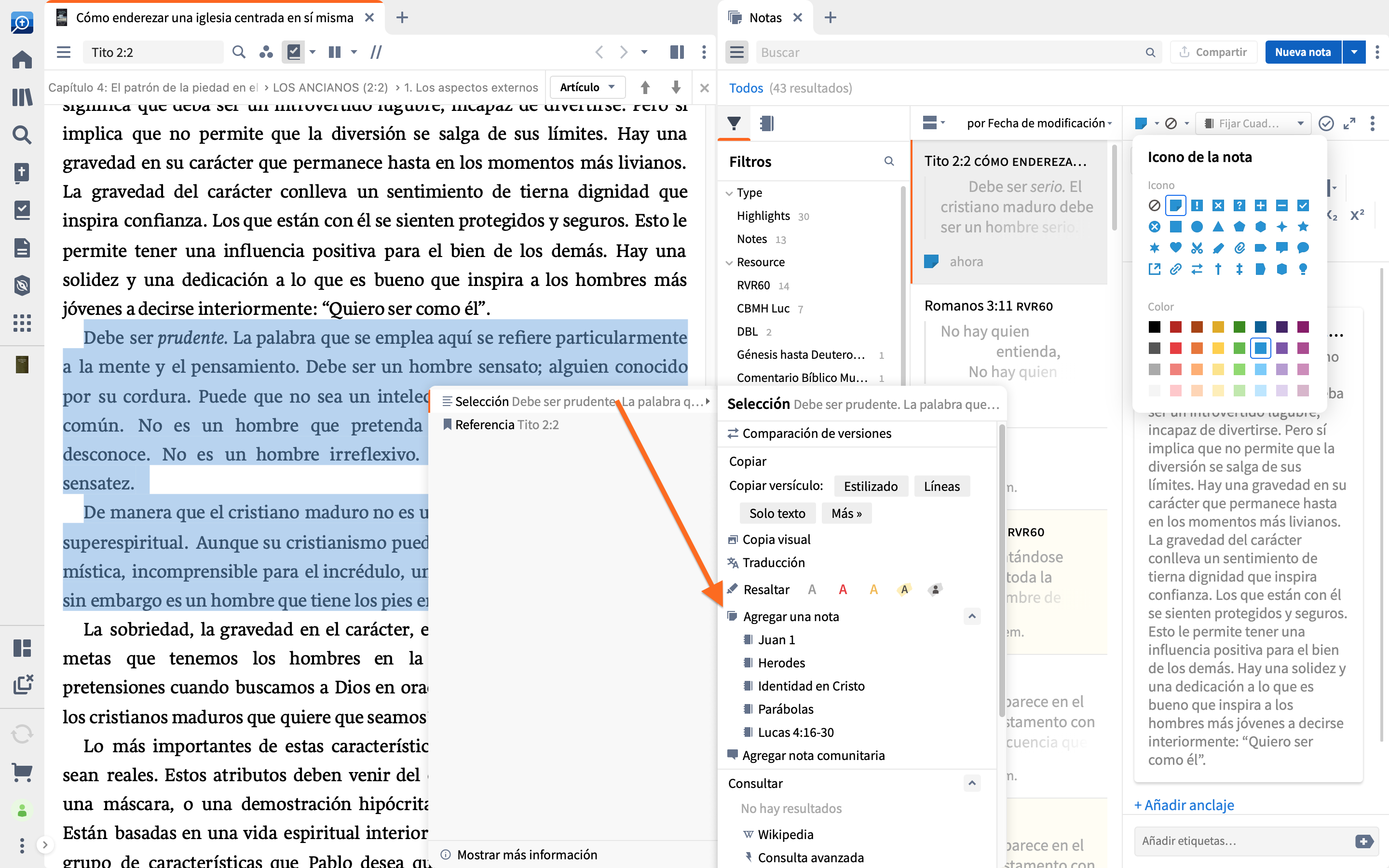
Task: Toggle the Filters funnel sidebar in Notes
Action: coord(734,123)
